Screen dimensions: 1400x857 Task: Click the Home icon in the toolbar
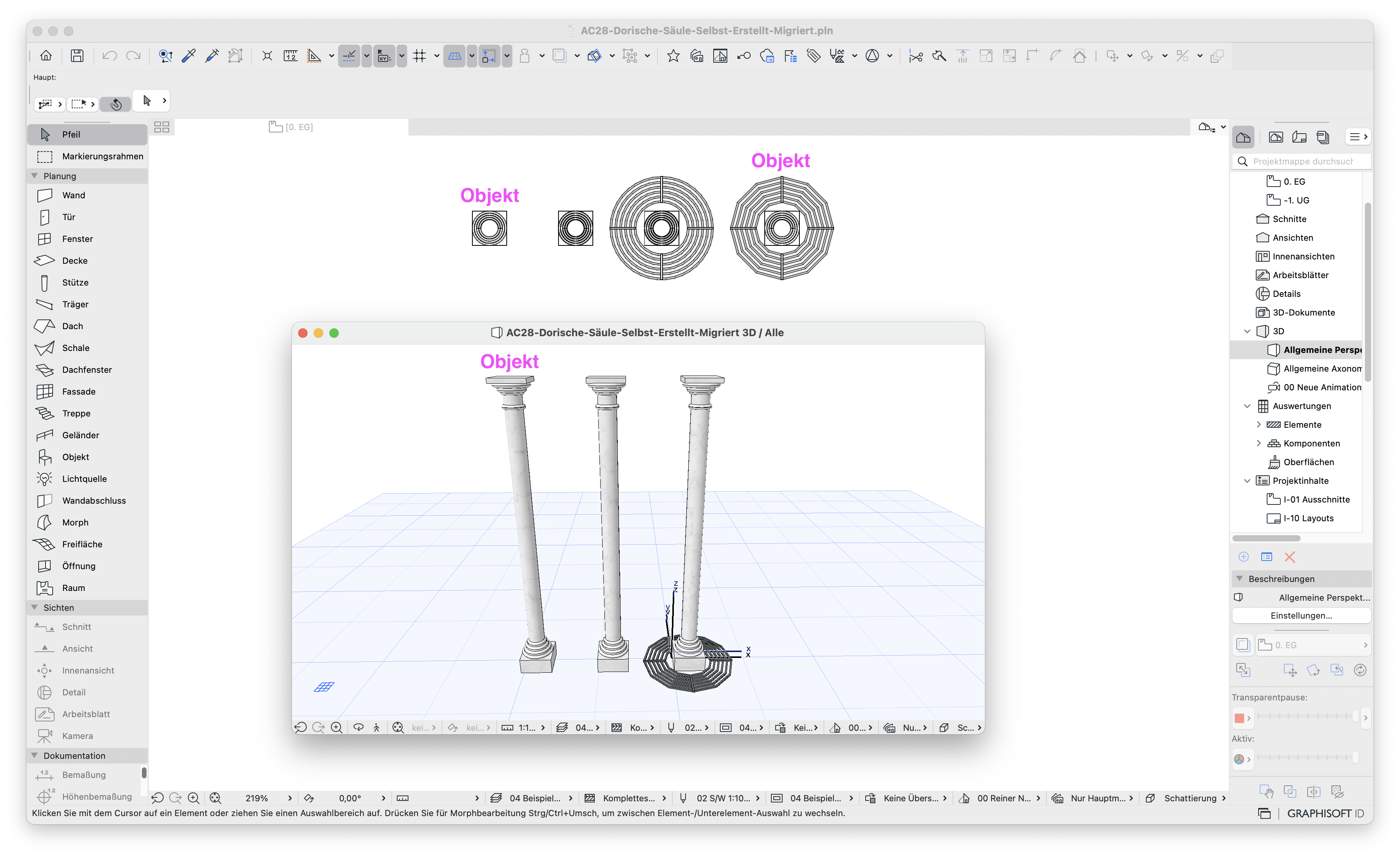(x=46, y=56)
